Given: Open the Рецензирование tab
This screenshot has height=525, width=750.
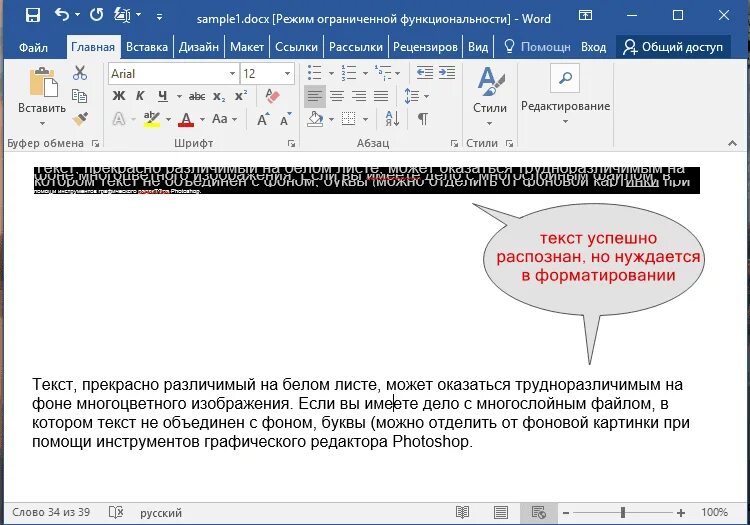Looking at the screenshot, I should click(x=425, y=47).
